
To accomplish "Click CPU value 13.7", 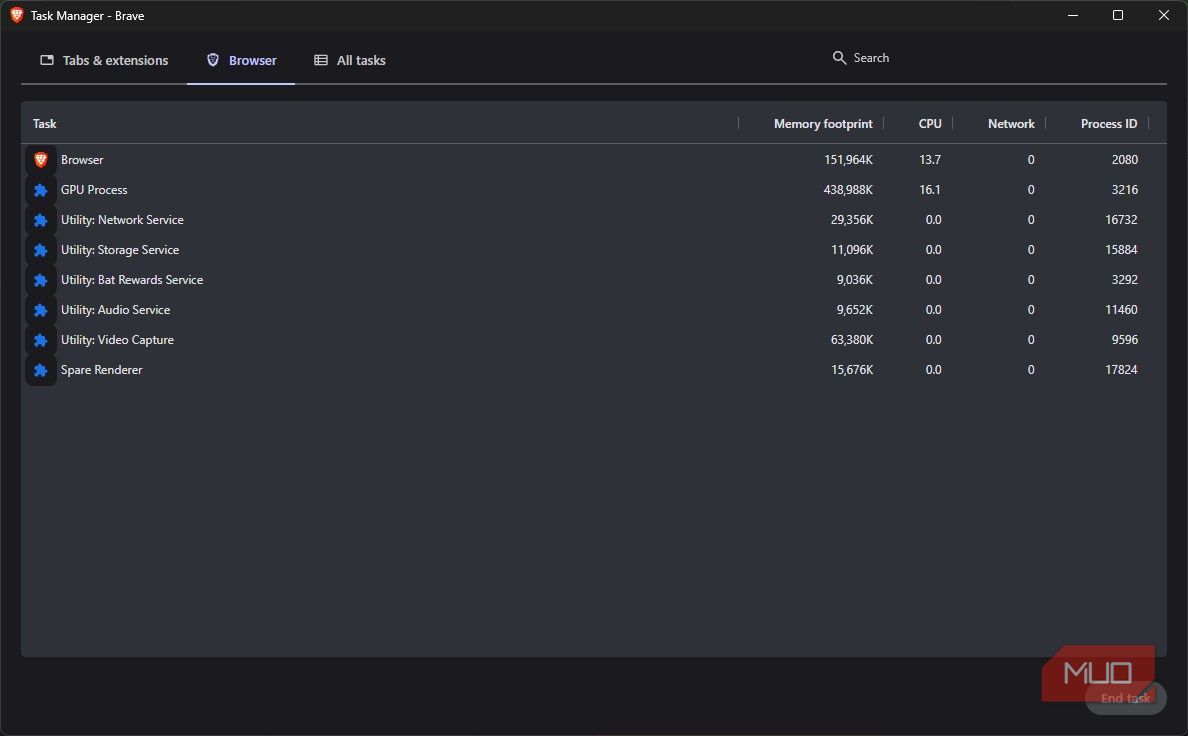I will tap(930, 160).
